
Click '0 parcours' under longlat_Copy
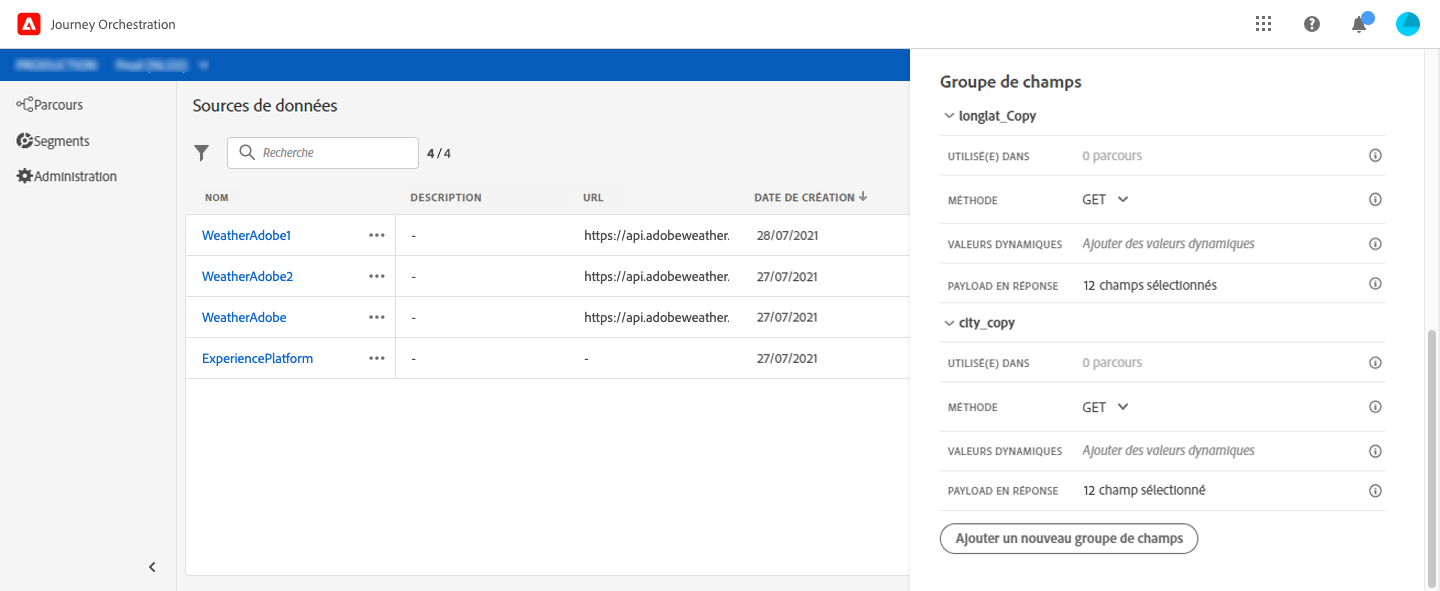coord(1112,156)
